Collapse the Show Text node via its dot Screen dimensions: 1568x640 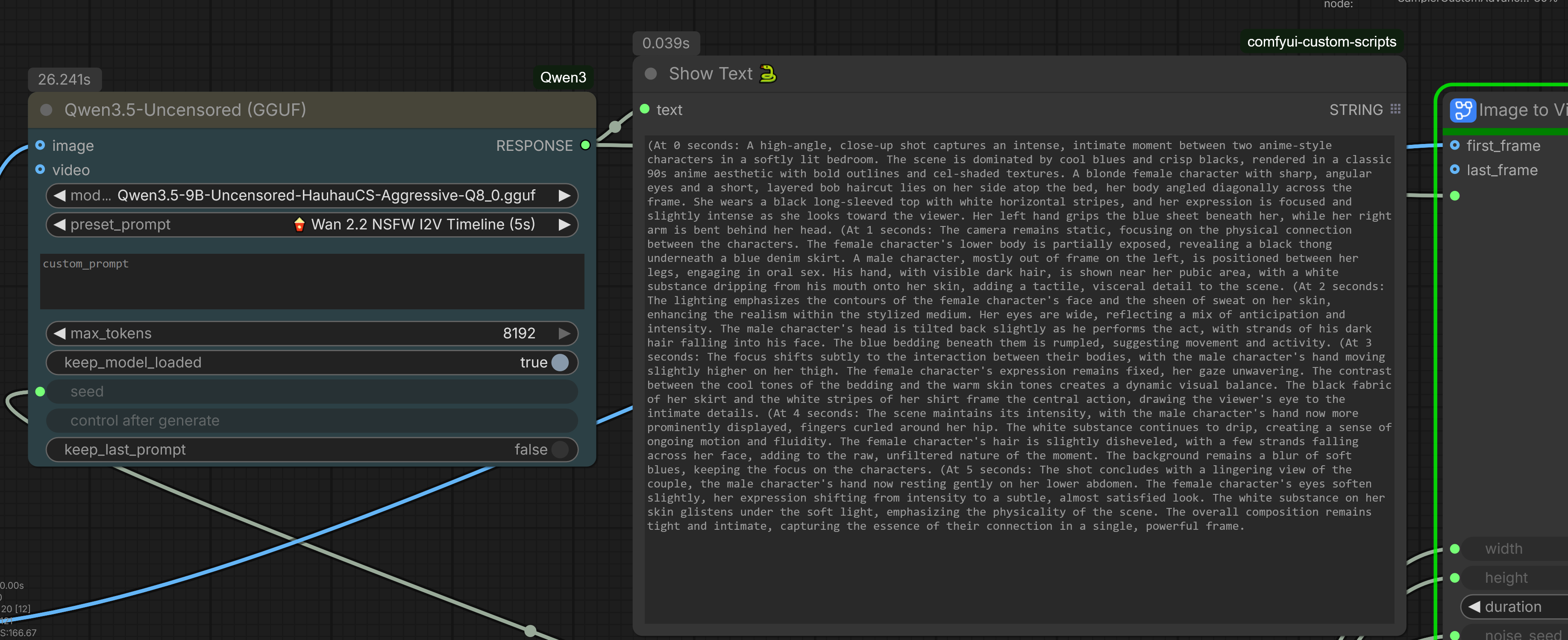click(651, 73)
